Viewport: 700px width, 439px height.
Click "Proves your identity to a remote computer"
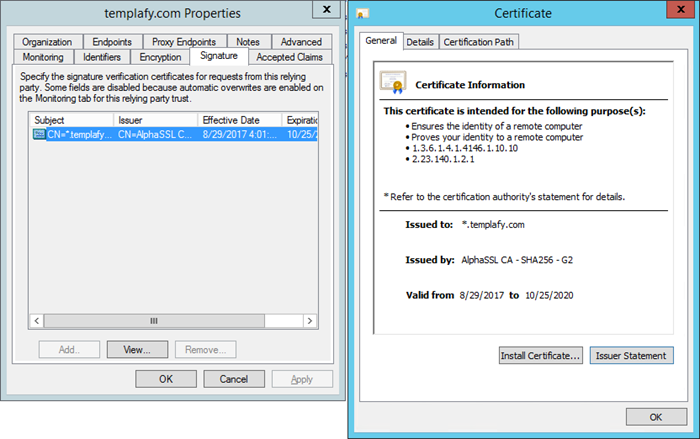pos(497,137)
